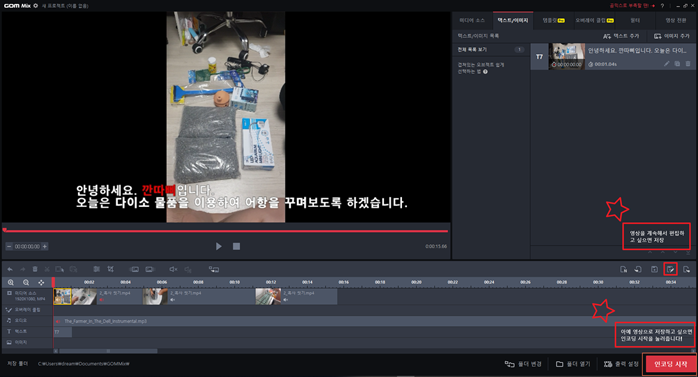This screenshot has width=698, height=377.
Task: Click the undo arrow in timeline toolbar
Action: 10,269
